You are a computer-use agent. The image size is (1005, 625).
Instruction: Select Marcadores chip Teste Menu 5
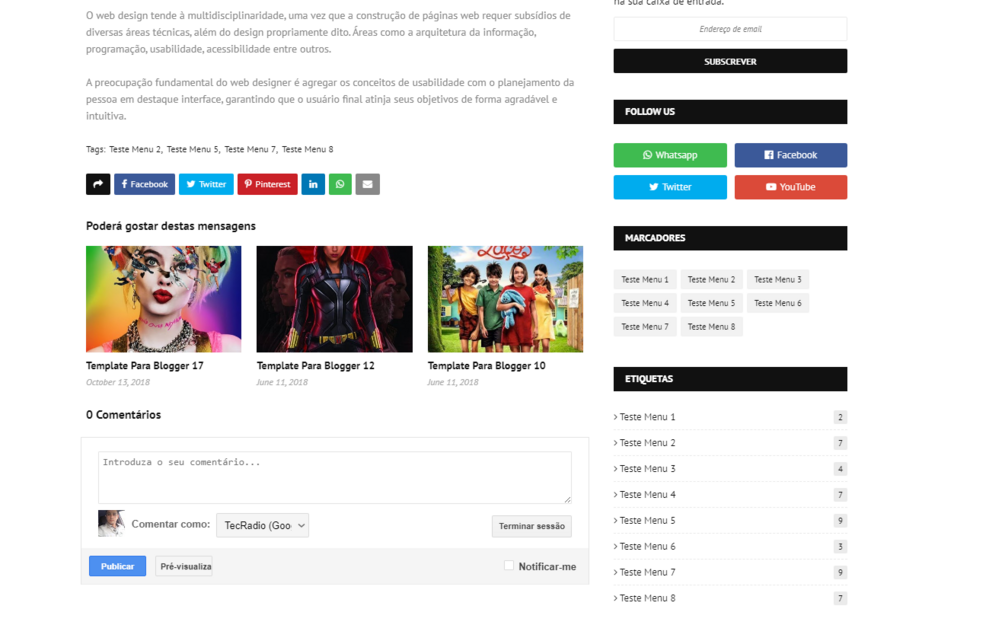[x=711, y=303]
